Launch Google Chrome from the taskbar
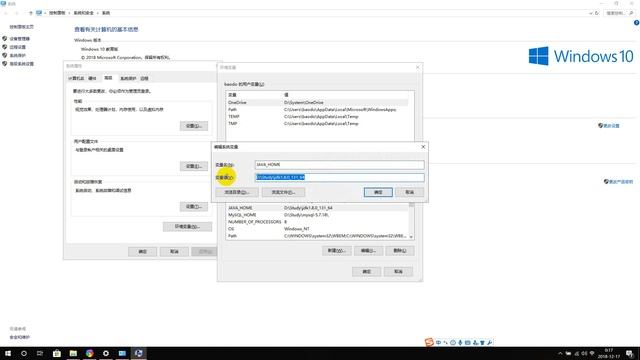The height and width of the screenshot is (360, 640). pos(89,353)
